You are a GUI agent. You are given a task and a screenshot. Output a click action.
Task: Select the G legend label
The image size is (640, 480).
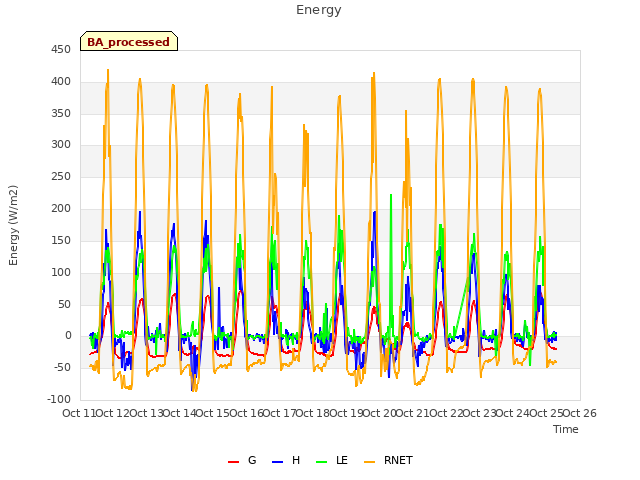pos(252,460)
